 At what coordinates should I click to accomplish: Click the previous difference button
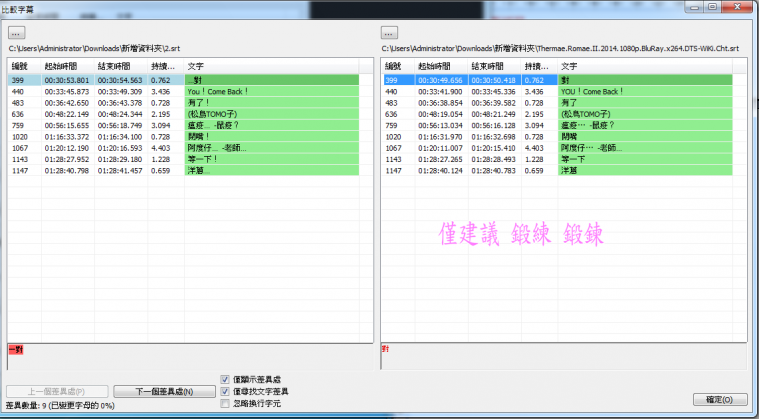point(57,391)
